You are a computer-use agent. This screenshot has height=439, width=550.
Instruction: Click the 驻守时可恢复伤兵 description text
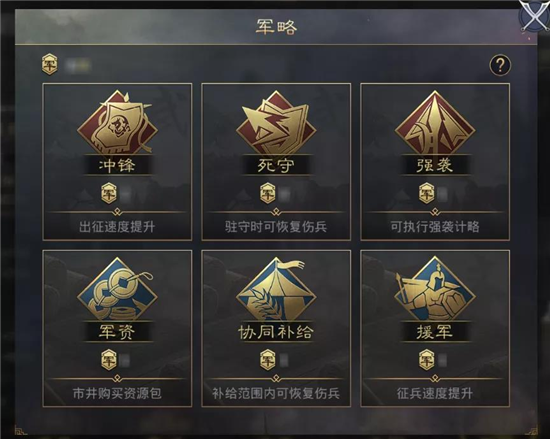click(276, 227)
